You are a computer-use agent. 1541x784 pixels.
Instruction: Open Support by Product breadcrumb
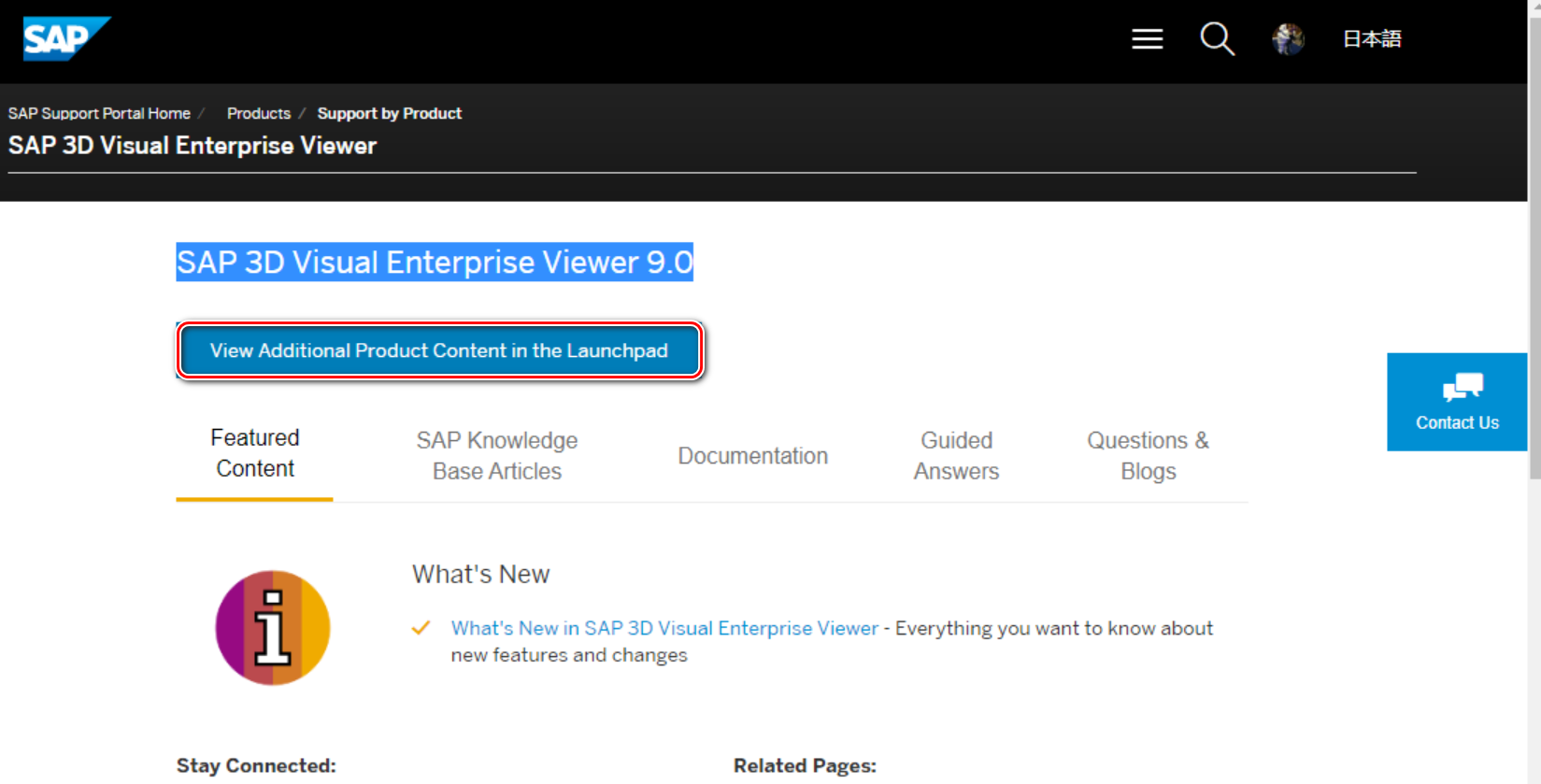click(390, 113)
